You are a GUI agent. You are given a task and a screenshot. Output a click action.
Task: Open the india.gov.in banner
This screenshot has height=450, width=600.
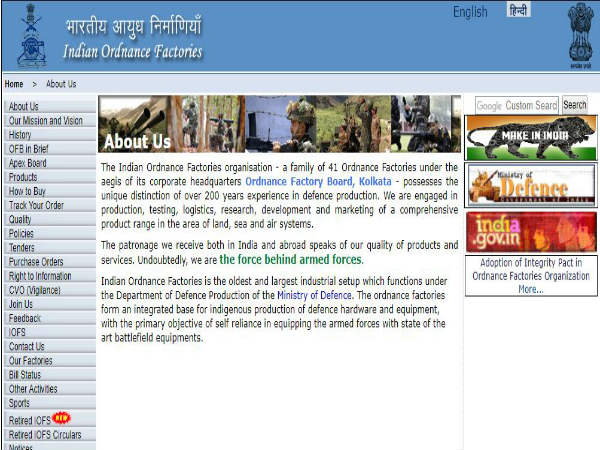coord(531,231)
